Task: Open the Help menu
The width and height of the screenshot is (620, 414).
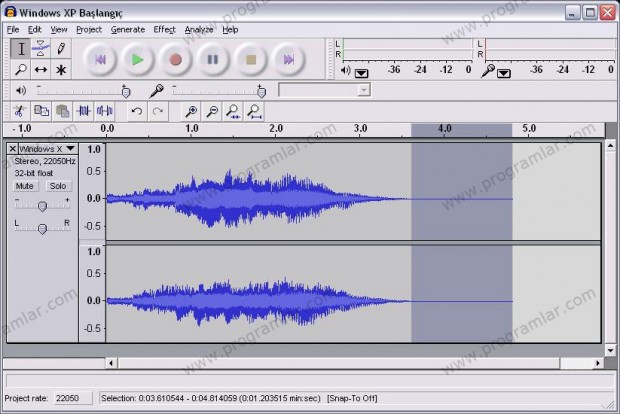Action: click(x=230, y=30)
